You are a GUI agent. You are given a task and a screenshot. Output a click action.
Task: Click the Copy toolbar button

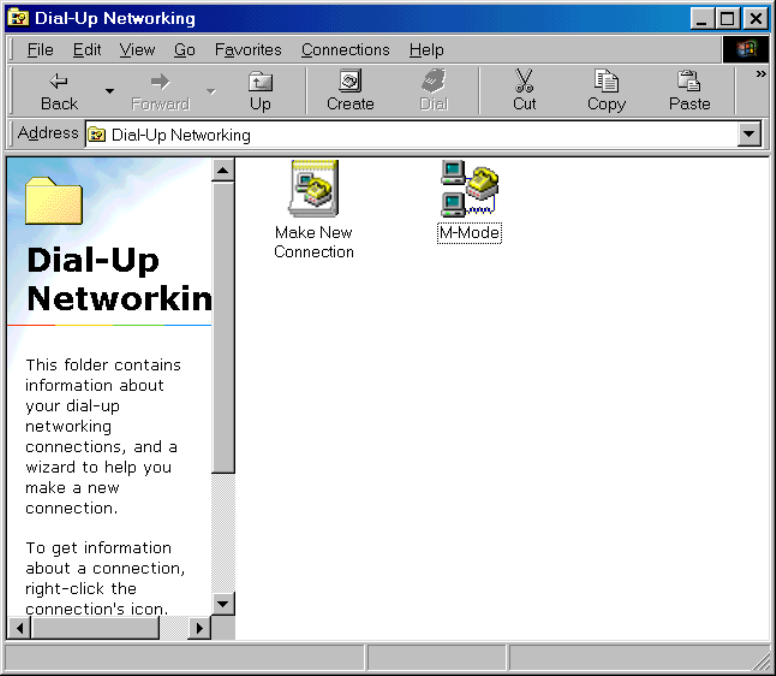[x=606, y=92]
